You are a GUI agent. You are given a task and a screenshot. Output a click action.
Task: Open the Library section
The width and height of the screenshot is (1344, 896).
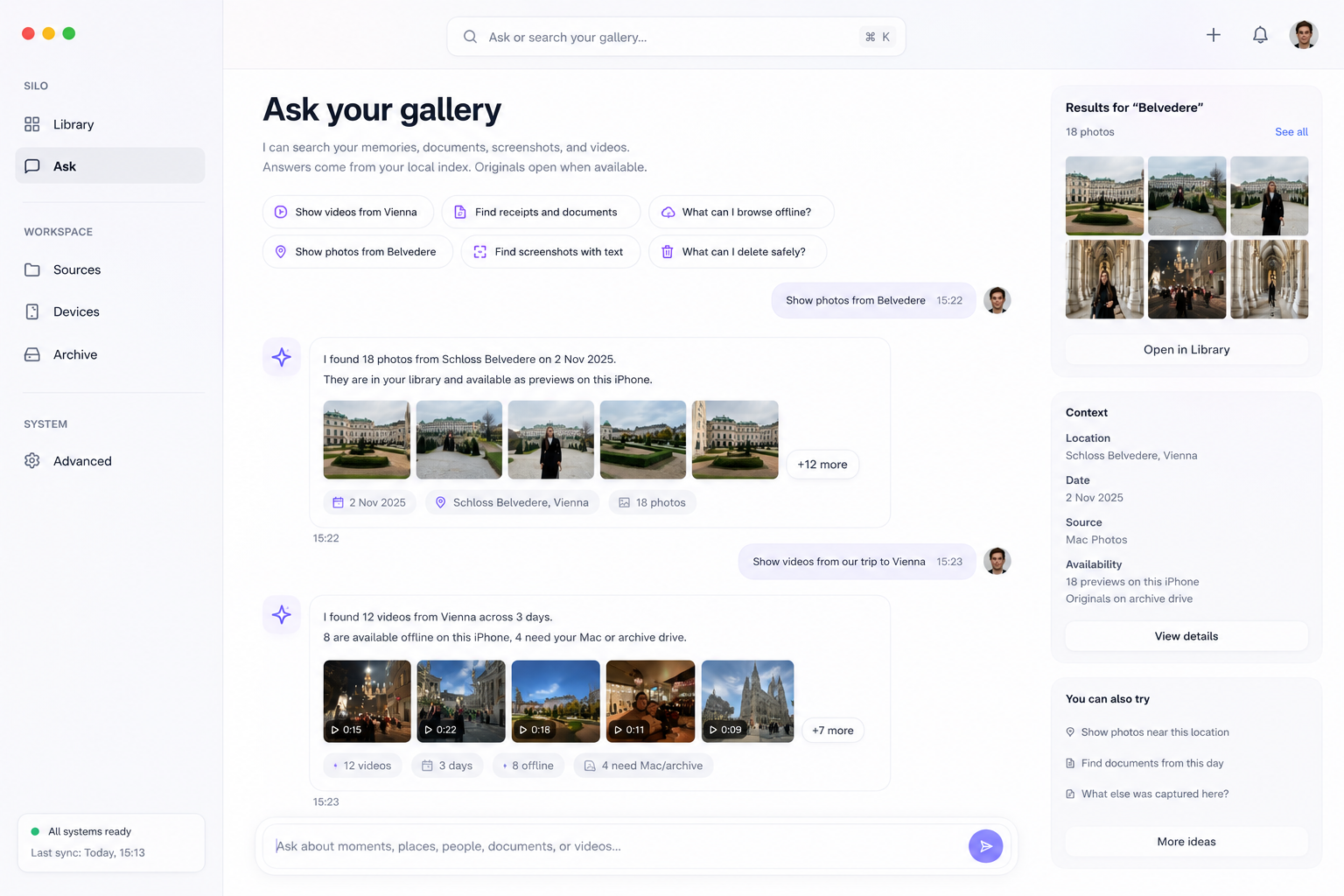[110, 124]
